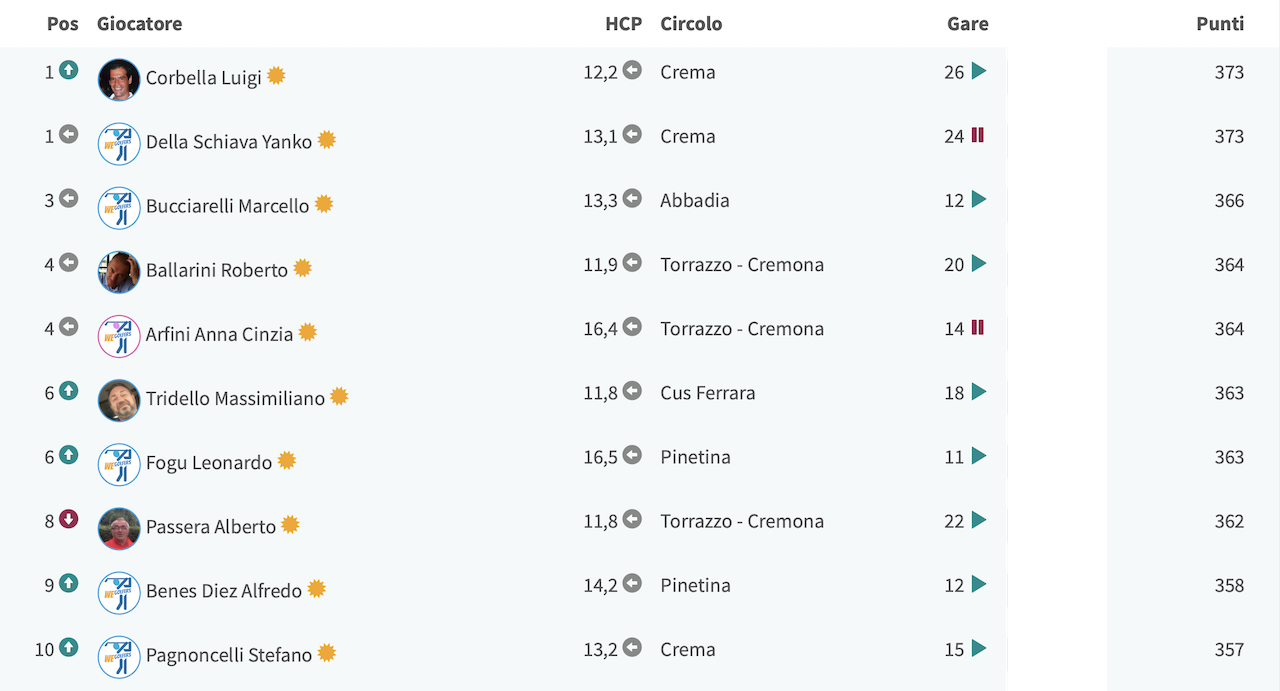Click the Giocatore column header
This screenshot has height=691, width=1280.
139,24
